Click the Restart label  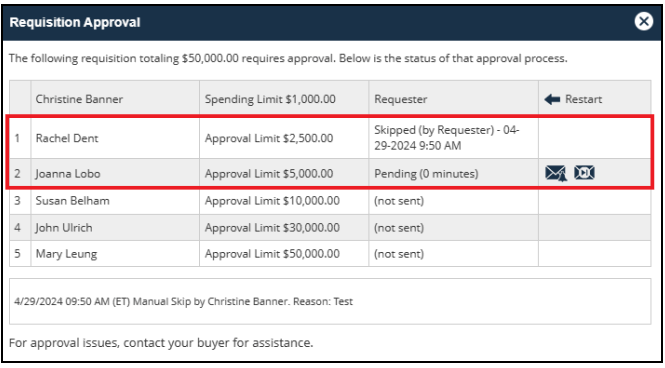pos(583,99)
